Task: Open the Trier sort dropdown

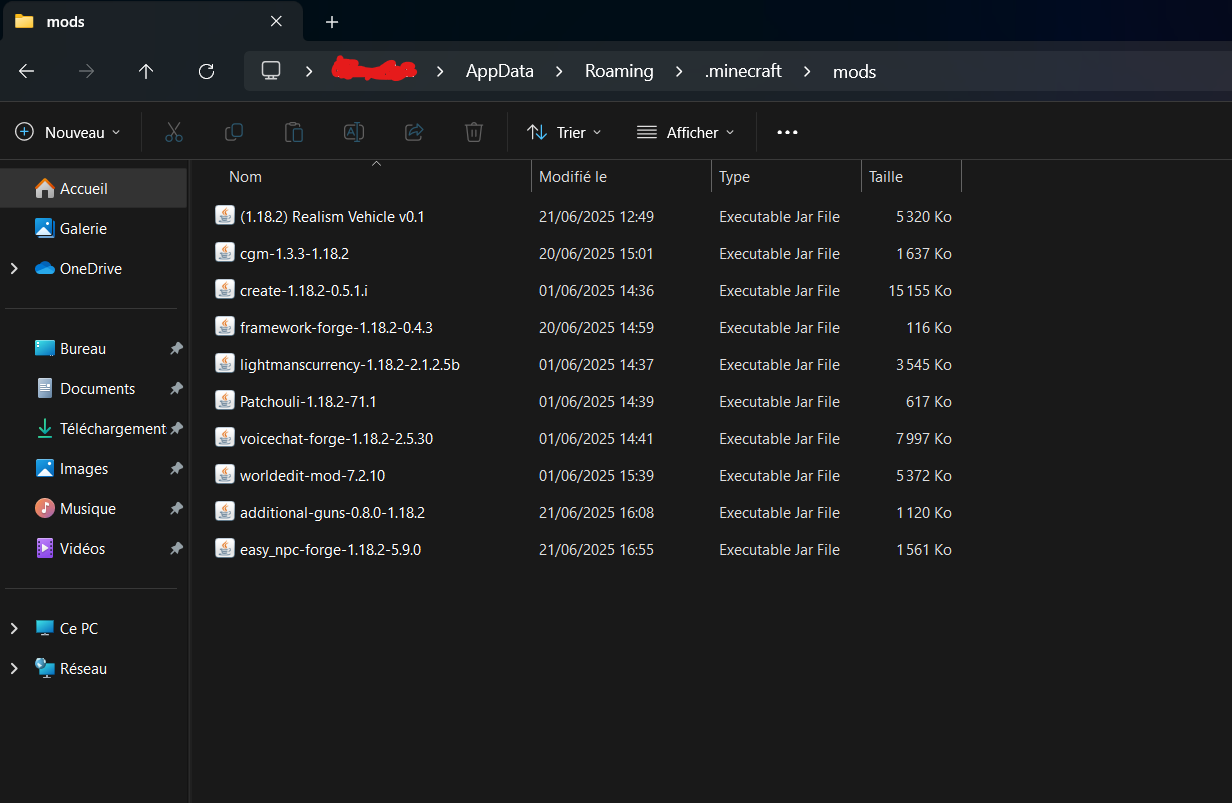Action: click(565, 132)
